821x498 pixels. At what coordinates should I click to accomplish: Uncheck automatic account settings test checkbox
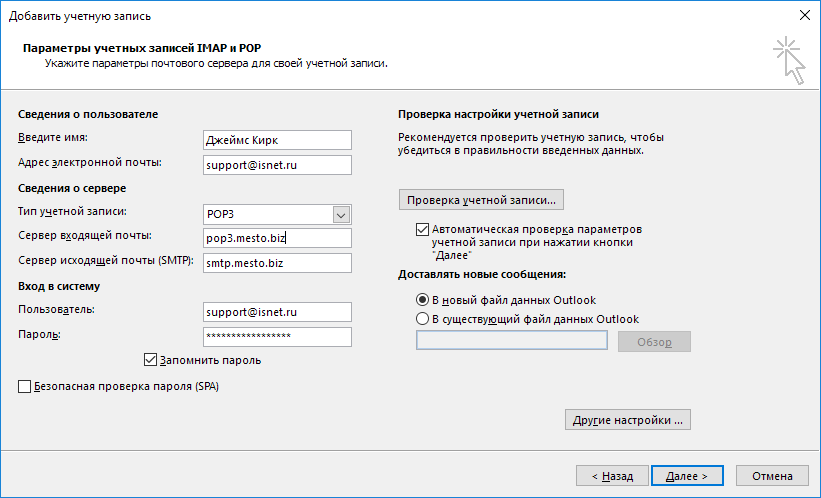pos(422,229)
